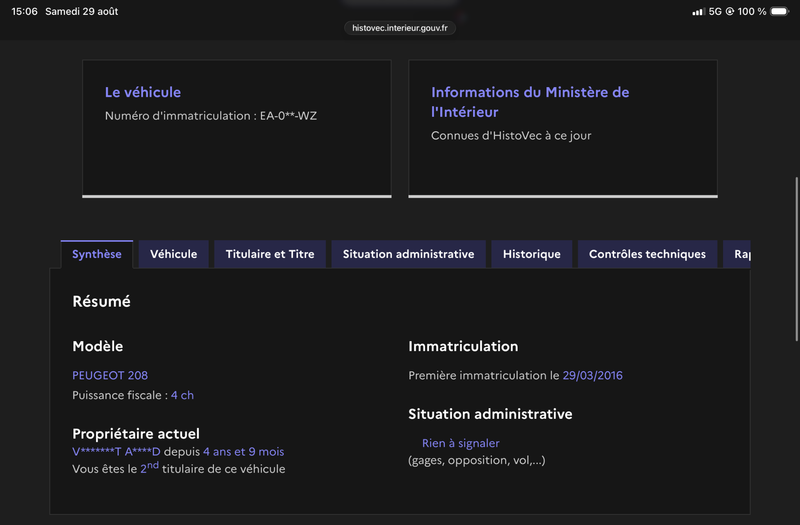Click (gages, opposition, vol,...) text
The width and height of the screenshot is (800, 525).
[x=477, y=460]
